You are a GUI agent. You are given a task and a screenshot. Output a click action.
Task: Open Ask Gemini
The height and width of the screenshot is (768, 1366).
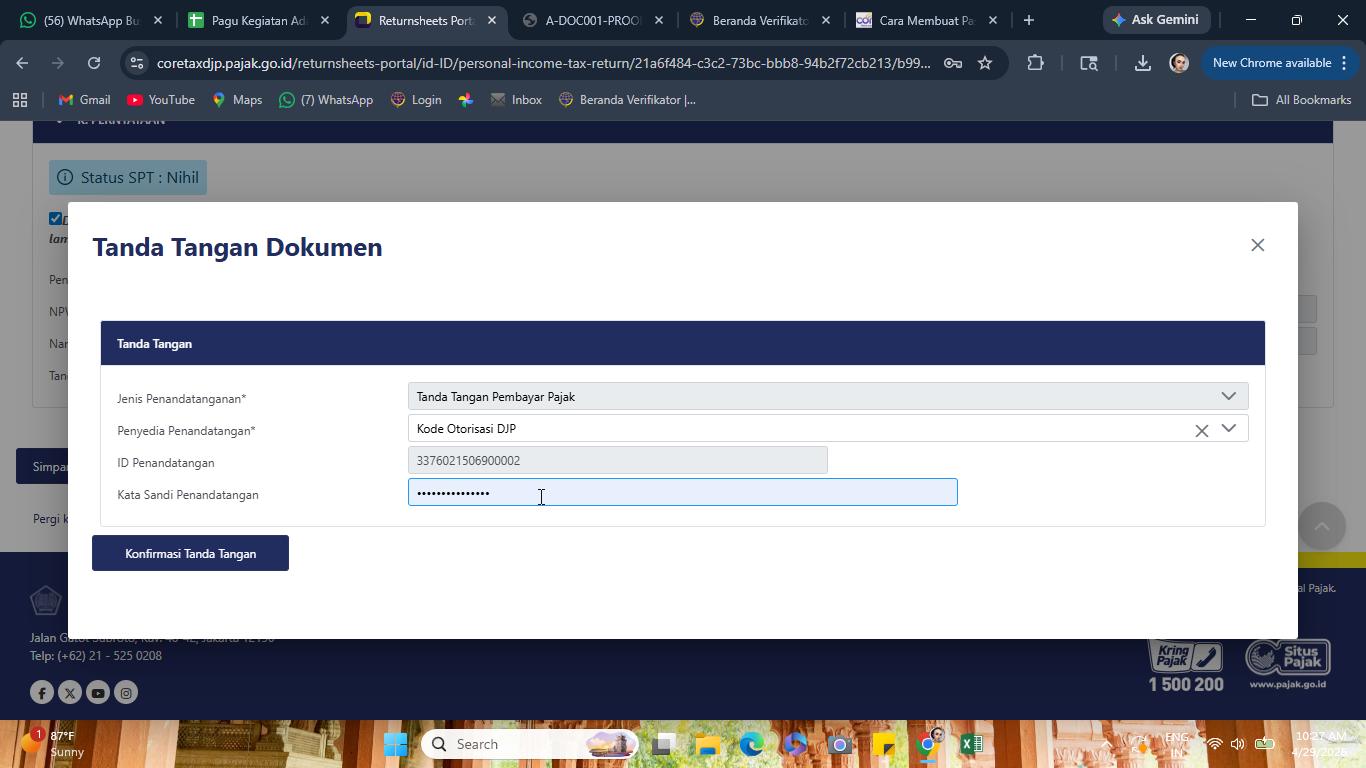1156,20
